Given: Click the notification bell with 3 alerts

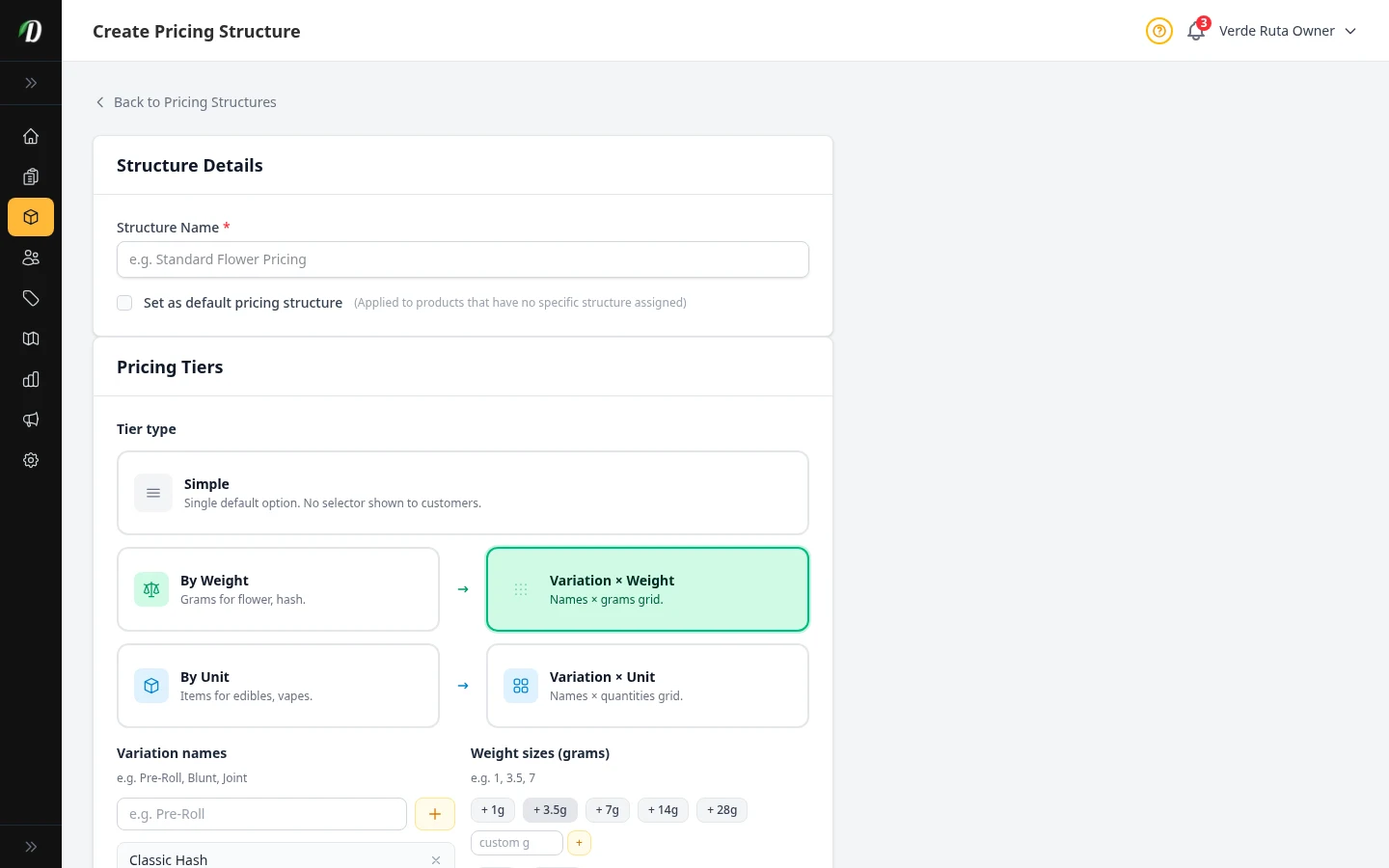Looking at the screenshot, I should click(1195, 31).
